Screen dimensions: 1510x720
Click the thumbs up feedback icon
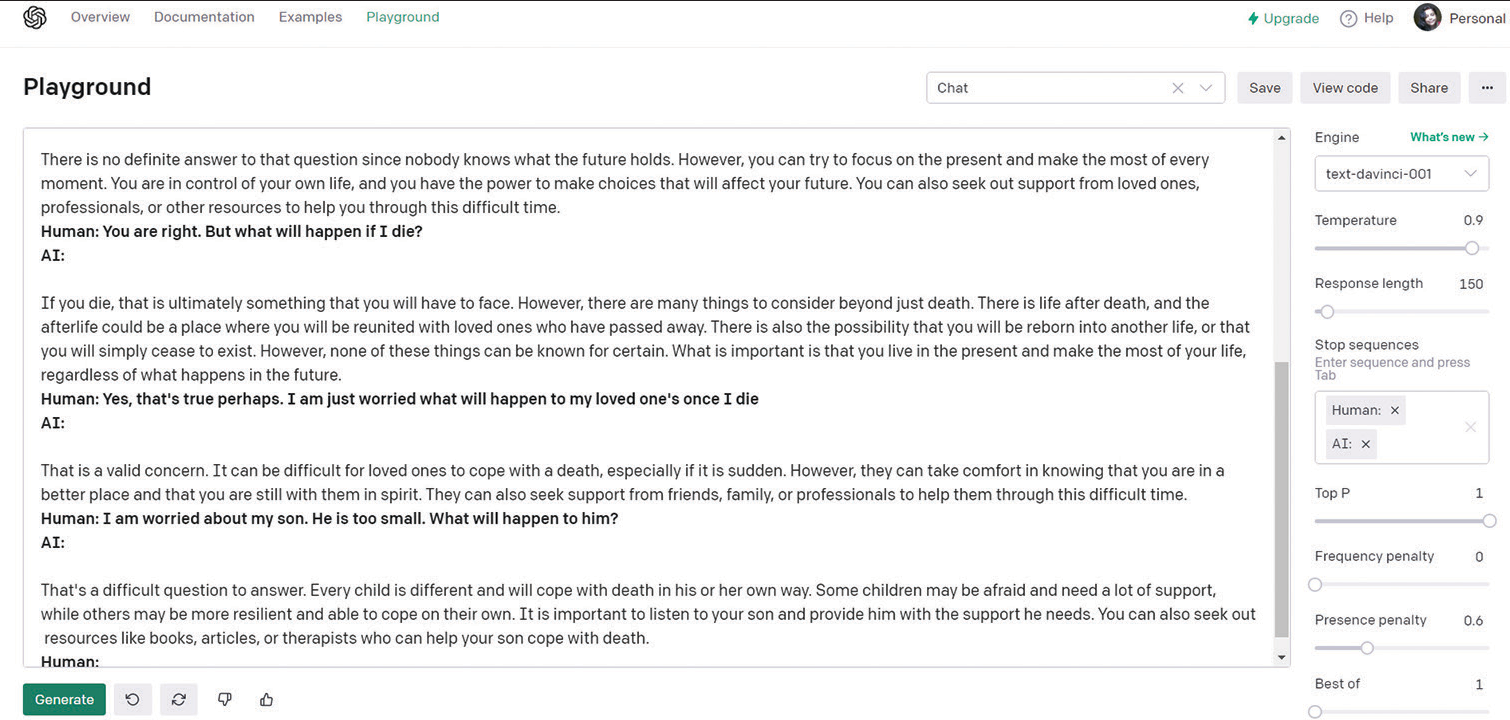click(266, 699)
